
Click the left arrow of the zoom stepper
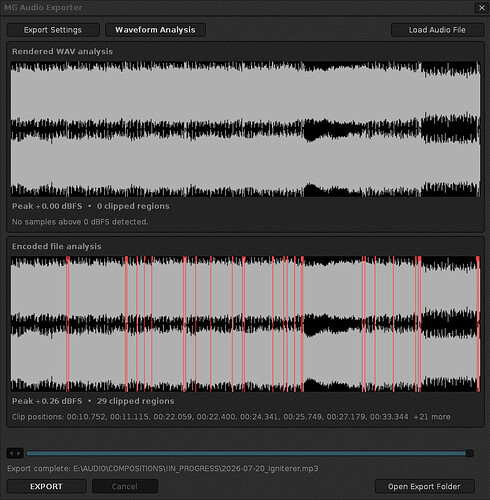(x=11, y=453)
